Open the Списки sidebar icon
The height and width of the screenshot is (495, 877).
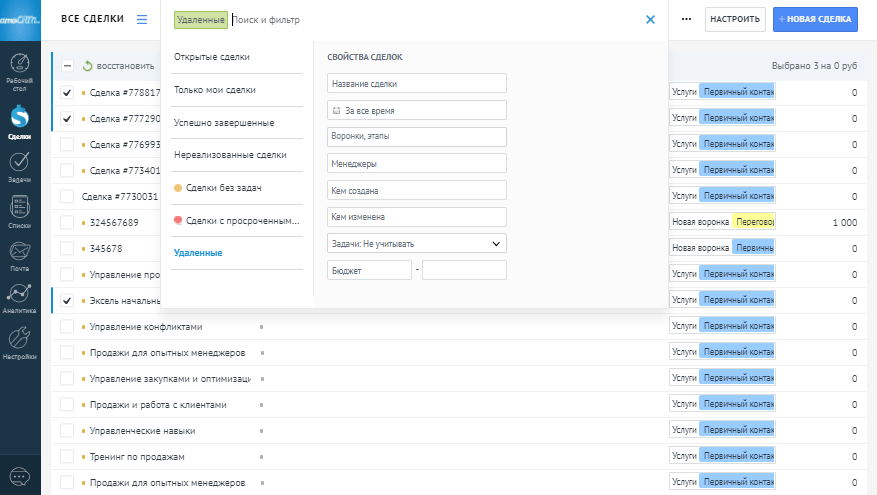point(19,210)
